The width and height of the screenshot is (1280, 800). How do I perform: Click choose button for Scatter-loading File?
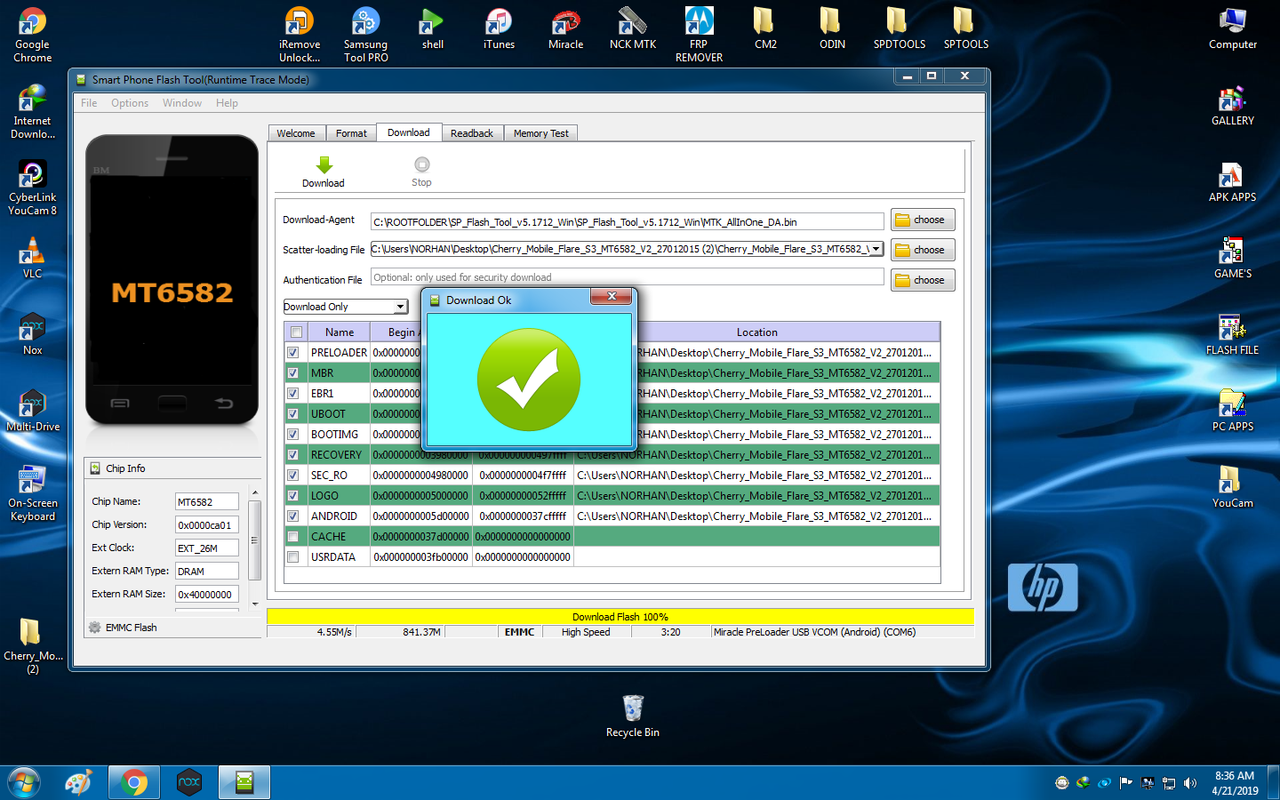(x=923, y=250)
